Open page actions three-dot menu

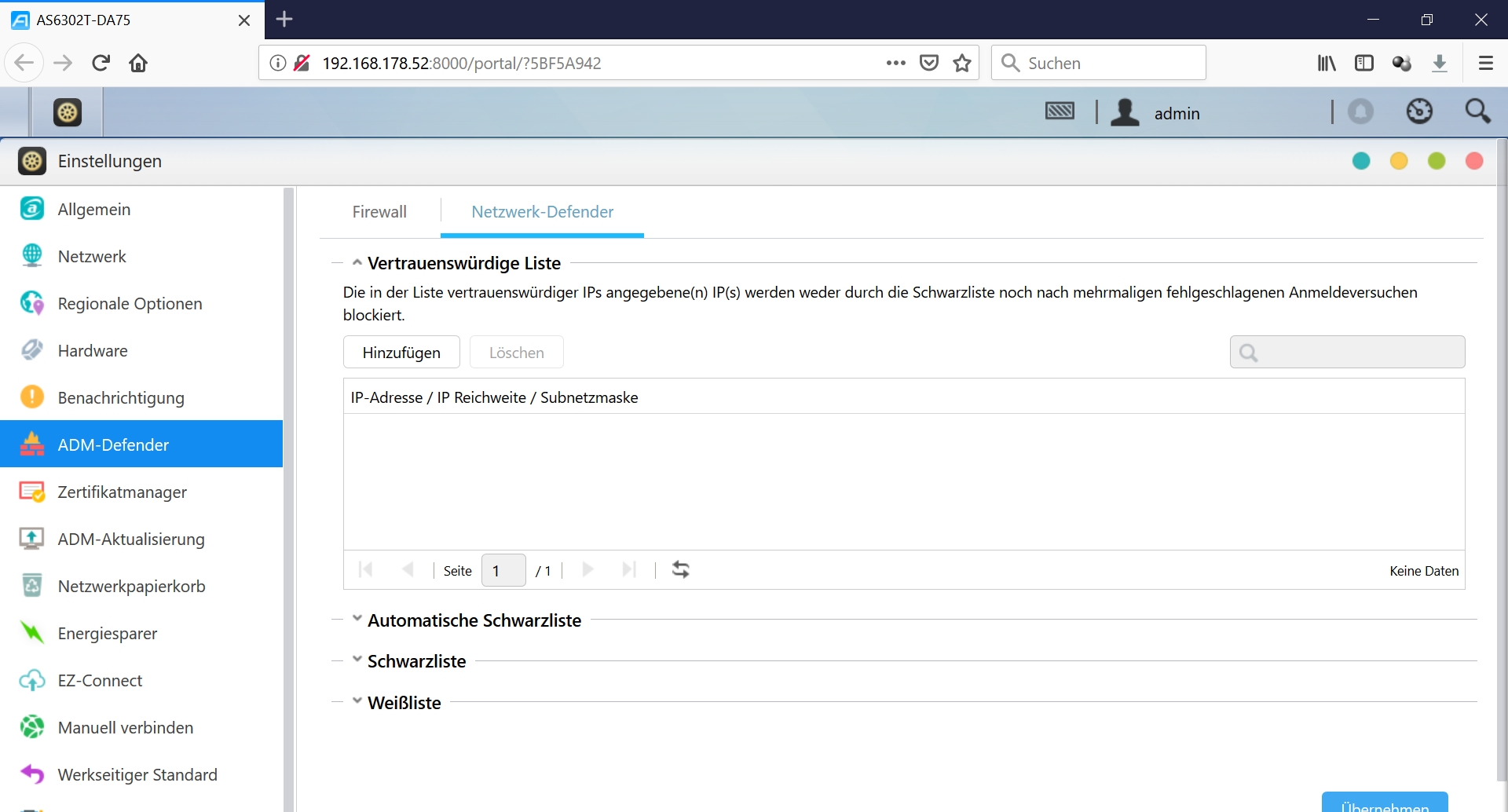pyautogui.click(x=895, y=63)
